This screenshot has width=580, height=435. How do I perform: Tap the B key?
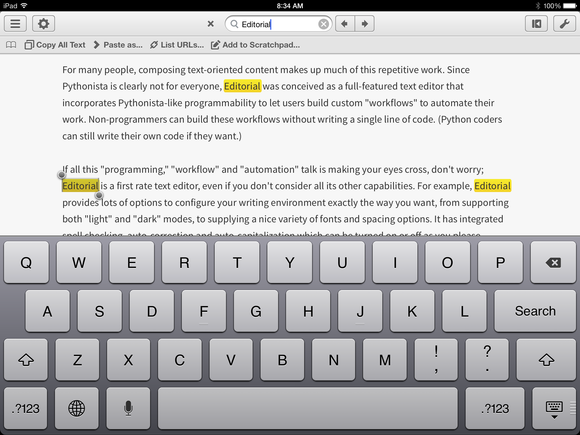click(282, 360)
